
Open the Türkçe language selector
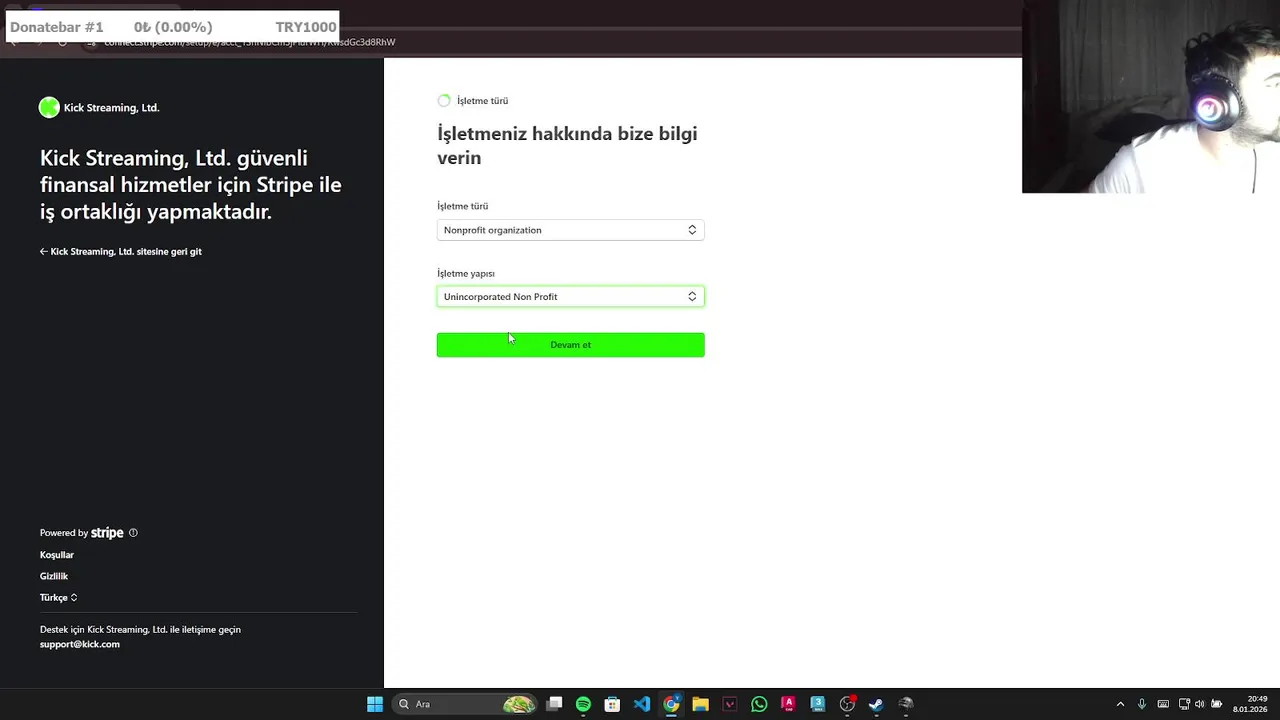coord(58,598)
